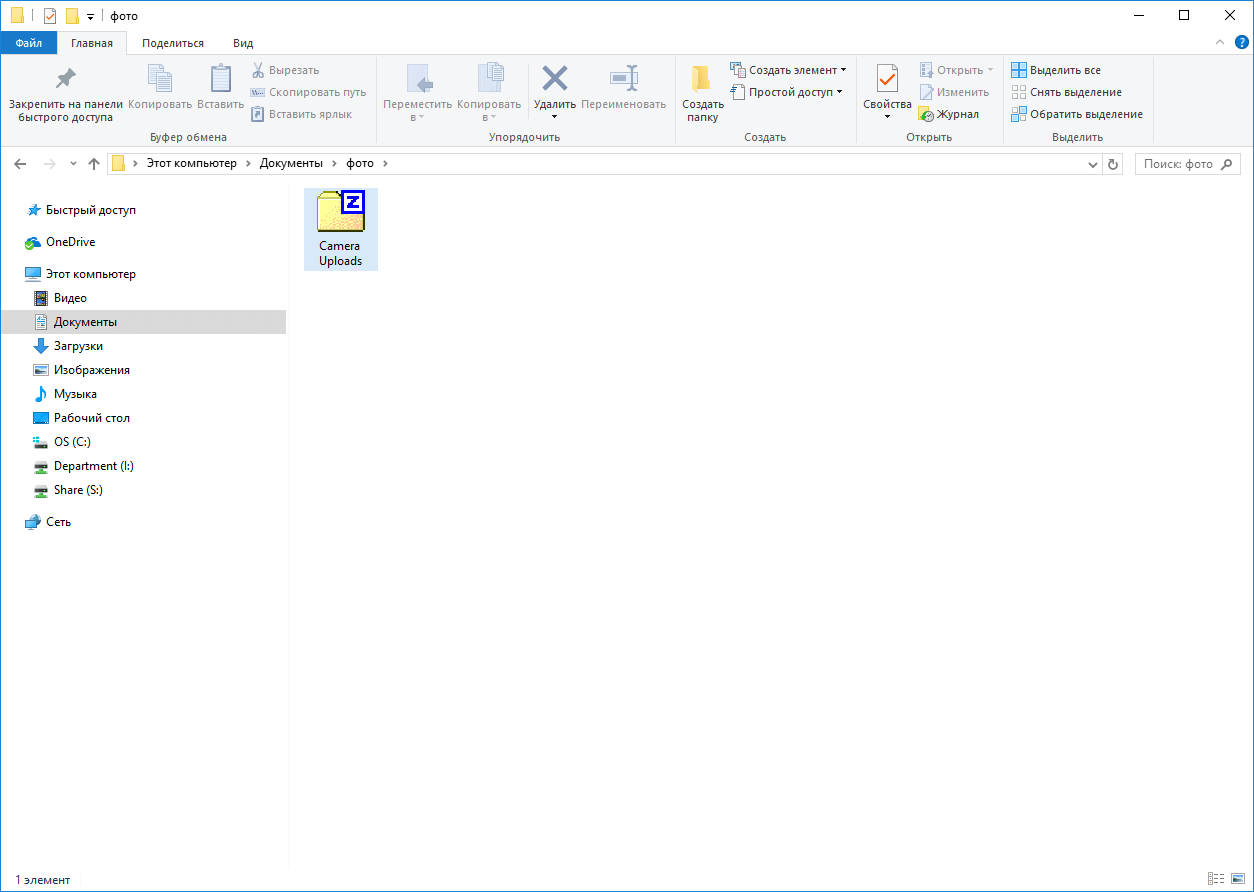Open the File (Файл) menu
The image size is (1254, 892).
click(28, 43)
